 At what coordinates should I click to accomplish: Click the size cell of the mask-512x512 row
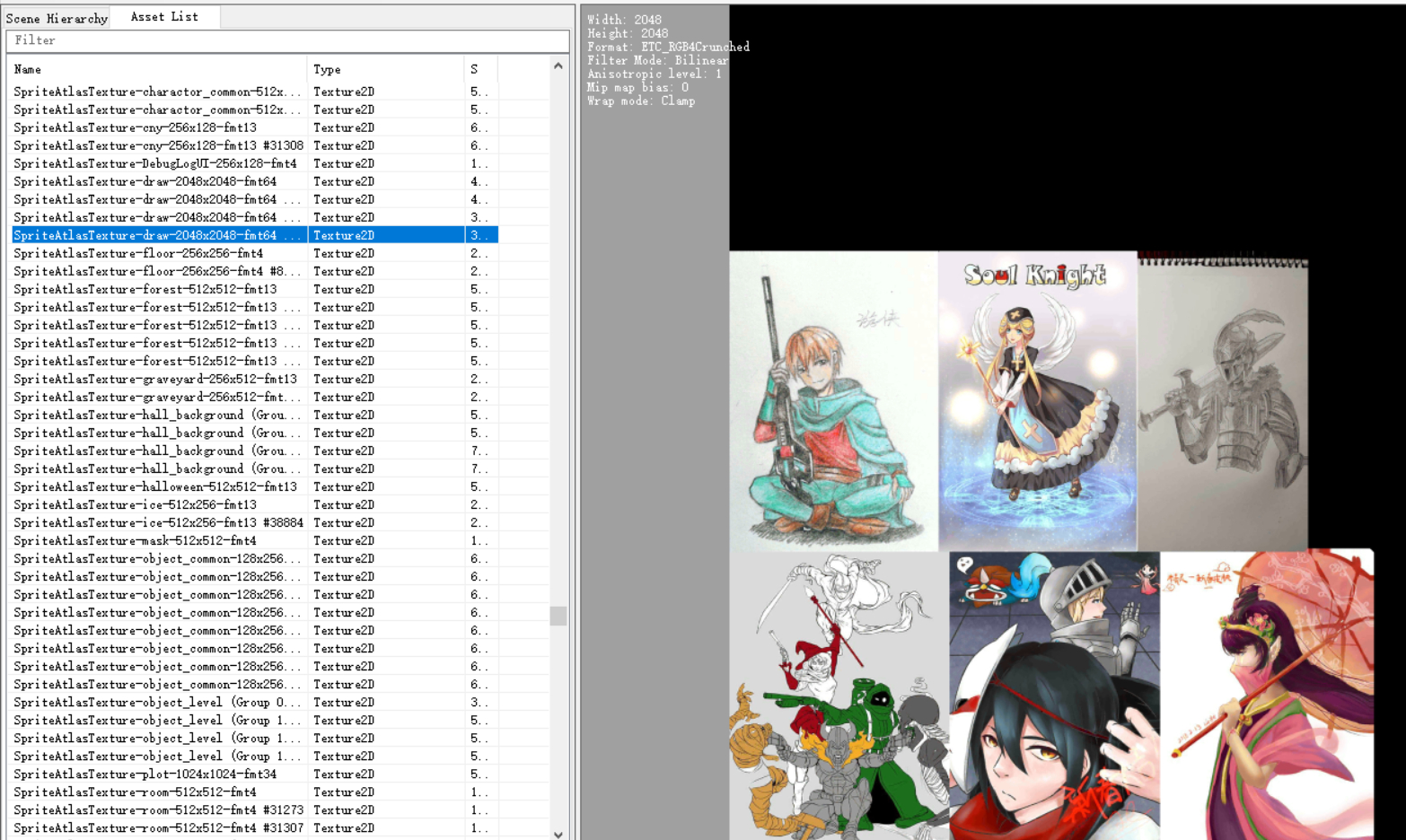479,540
